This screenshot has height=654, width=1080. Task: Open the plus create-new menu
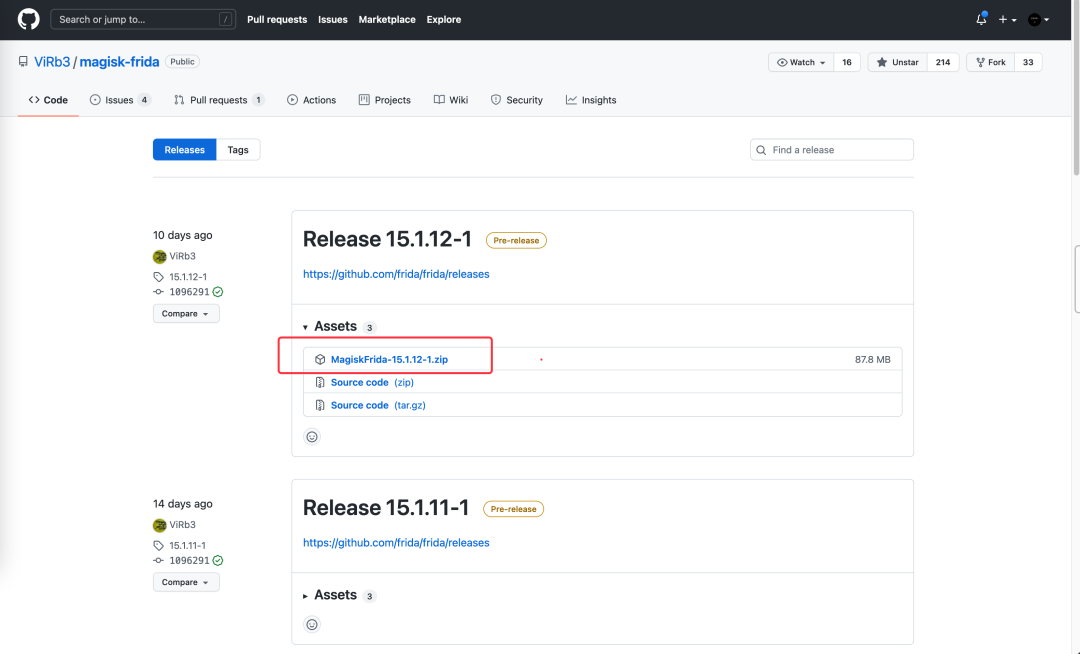(x=1007, y=19)
